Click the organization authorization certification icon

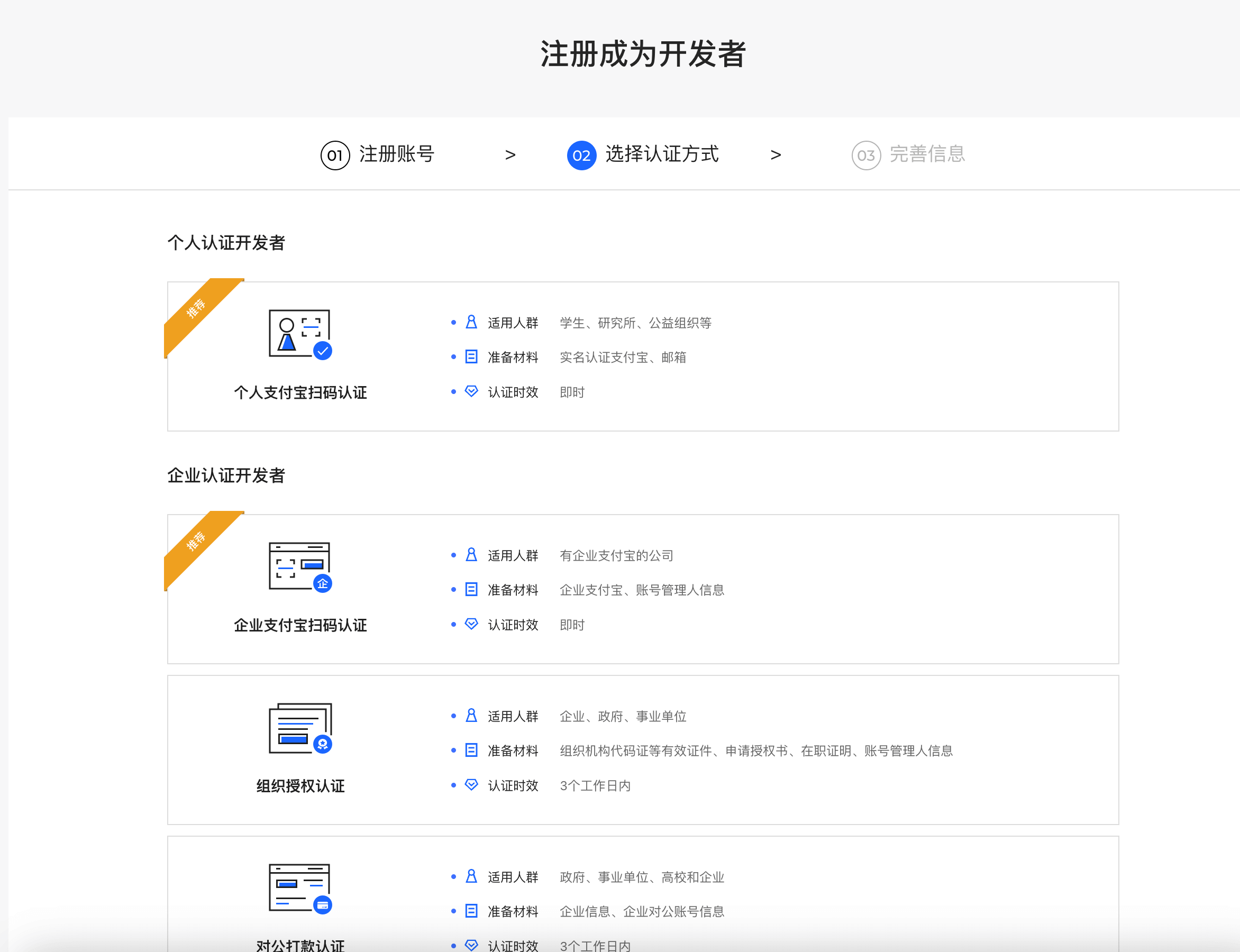click(x=300, y=728)
